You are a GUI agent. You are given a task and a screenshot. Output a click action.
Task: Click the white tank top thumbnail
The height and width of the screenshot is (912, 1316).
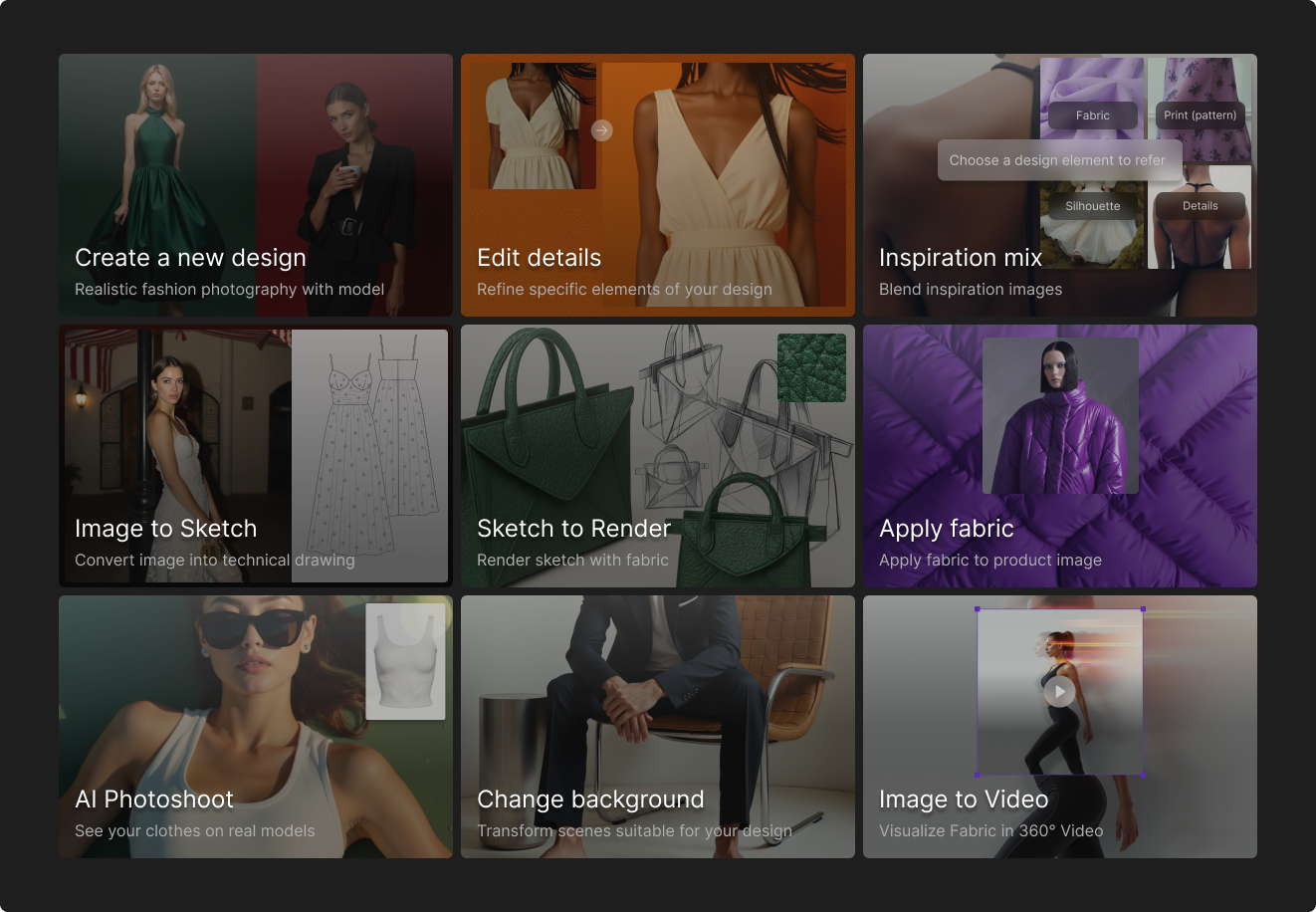pyautogui.click(x=405, y=661)
